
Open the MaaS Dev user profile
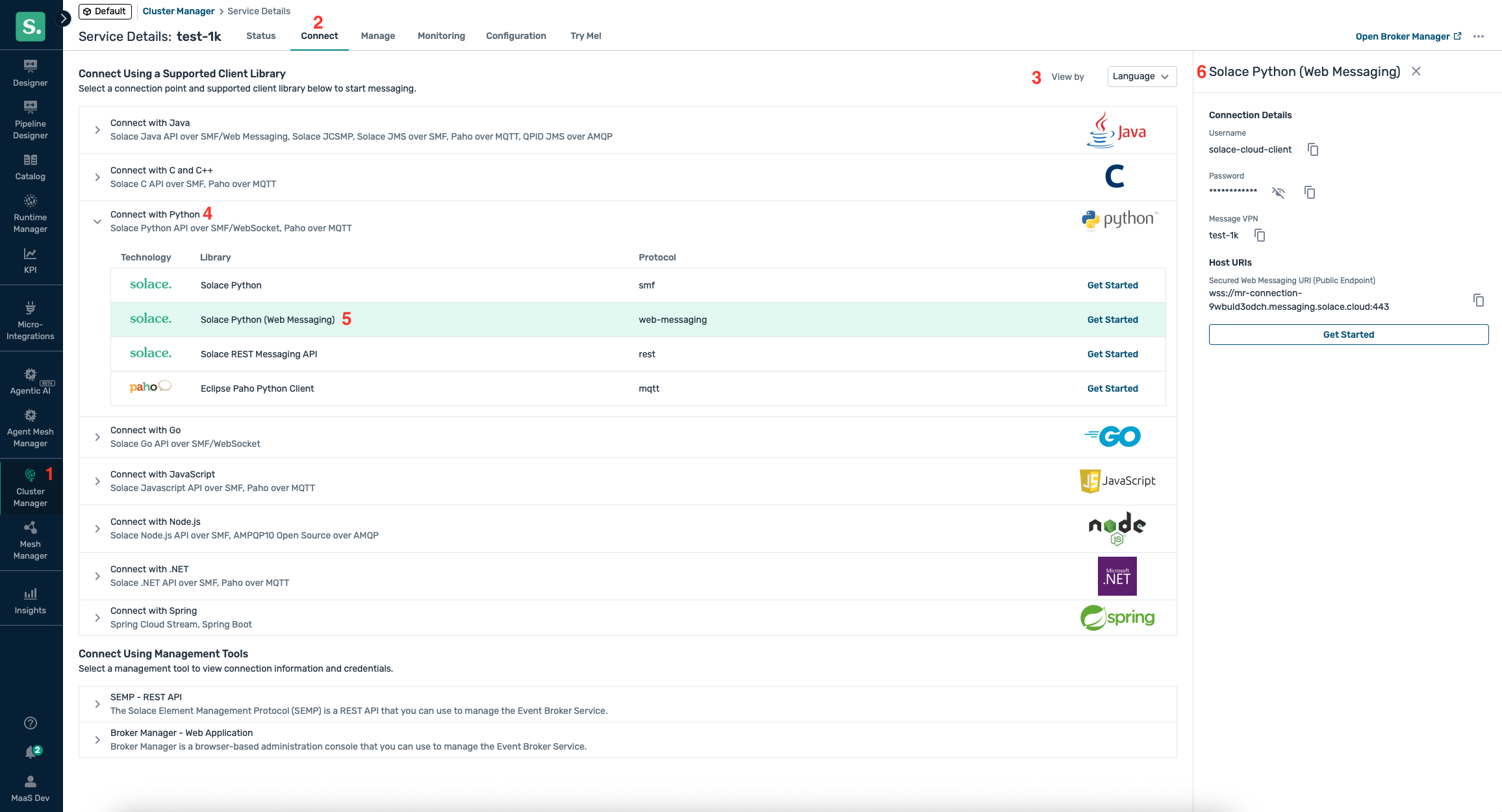tap(31, 789)
